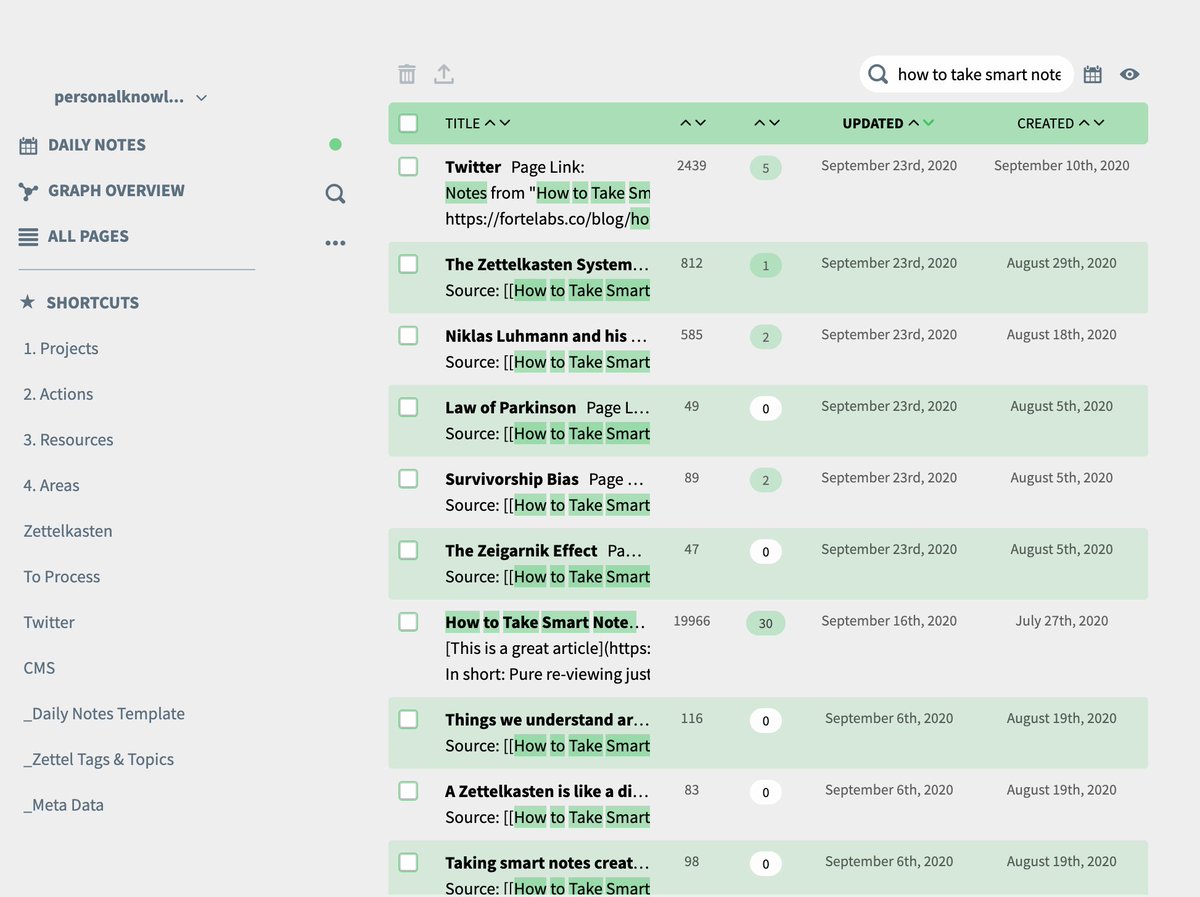Open Survivorship Bias page title
Screen dimensions: 1200x897
click(x=512, y=479)
